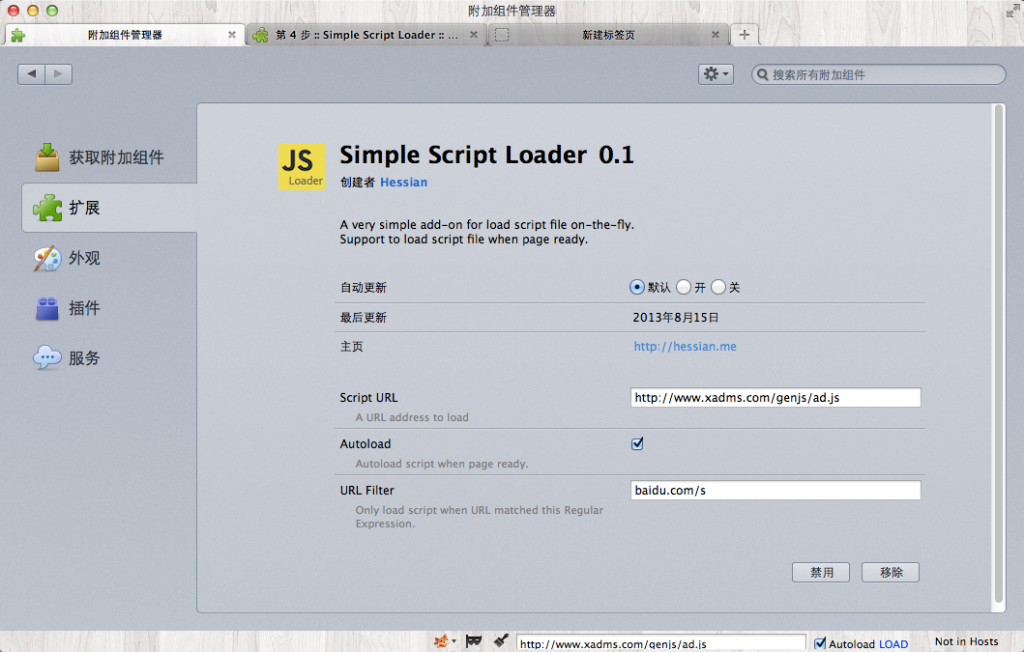Focus the URL Filter input field
Image resolution: width=1024 pixels, height=652 pixels.
click(x=776, y=490)
